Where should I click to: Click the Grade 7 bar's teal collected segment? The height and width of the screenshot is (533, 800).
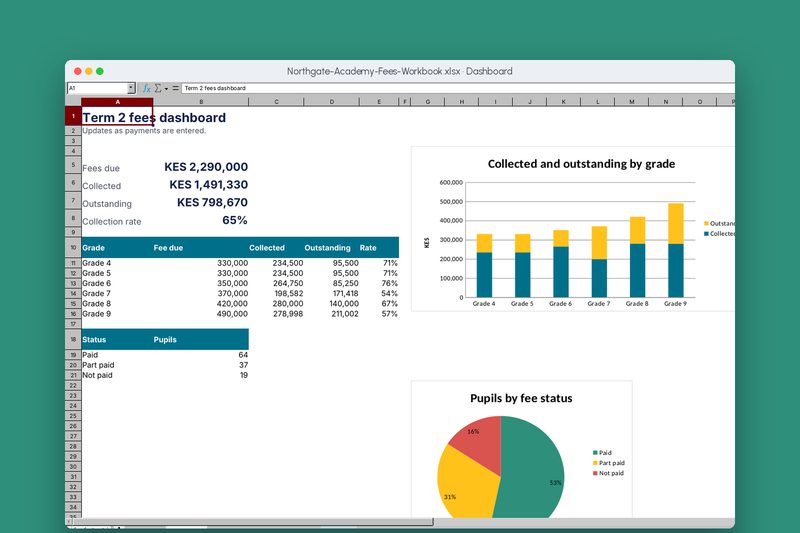coord(599,278)
